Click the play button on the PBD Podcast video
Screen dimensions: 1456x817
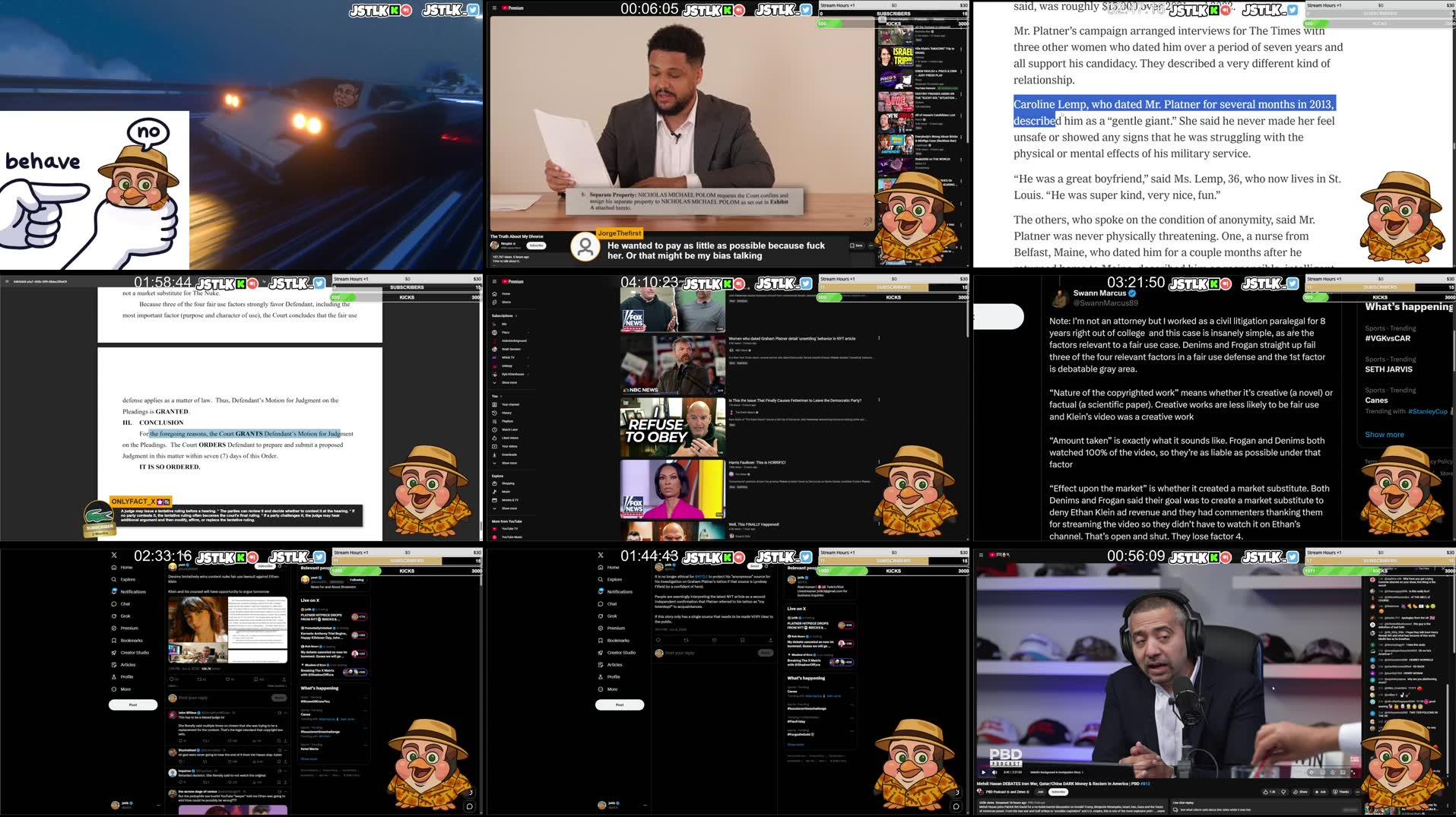tap(983, 772)
